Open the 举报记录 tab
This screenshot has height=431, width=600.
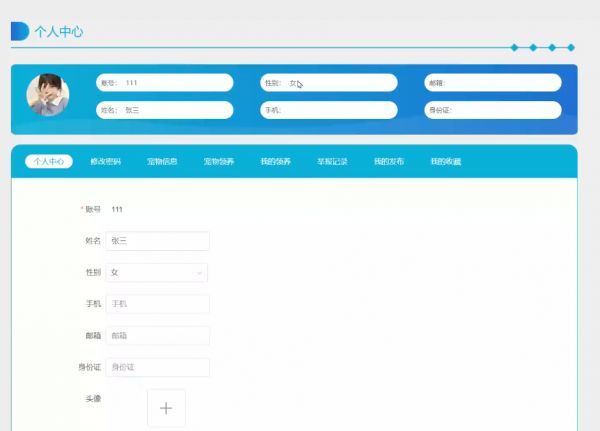(x=332, y=161)
